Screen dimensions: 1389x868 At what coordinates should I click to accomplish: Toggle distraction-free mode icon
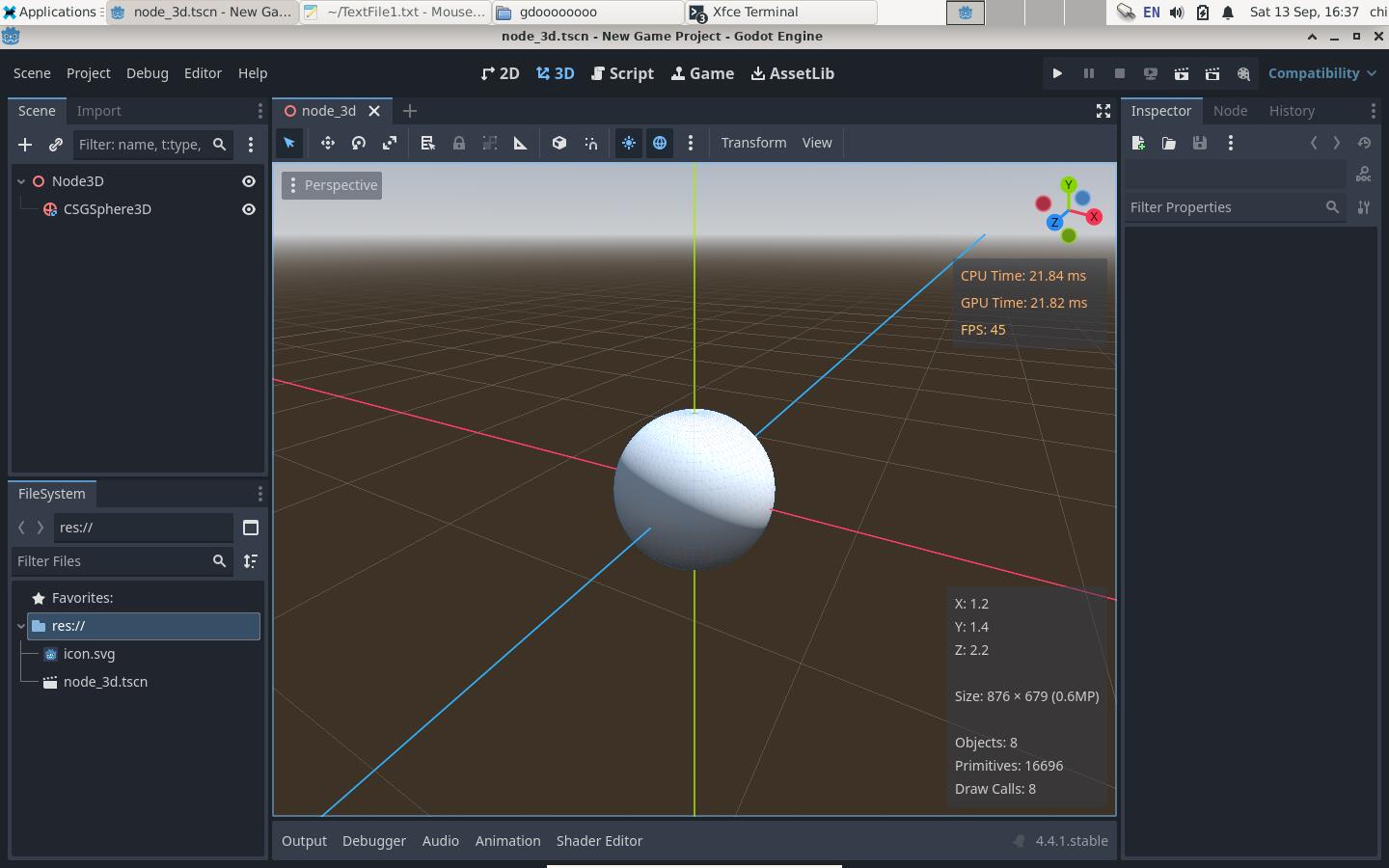[1103, 111]
